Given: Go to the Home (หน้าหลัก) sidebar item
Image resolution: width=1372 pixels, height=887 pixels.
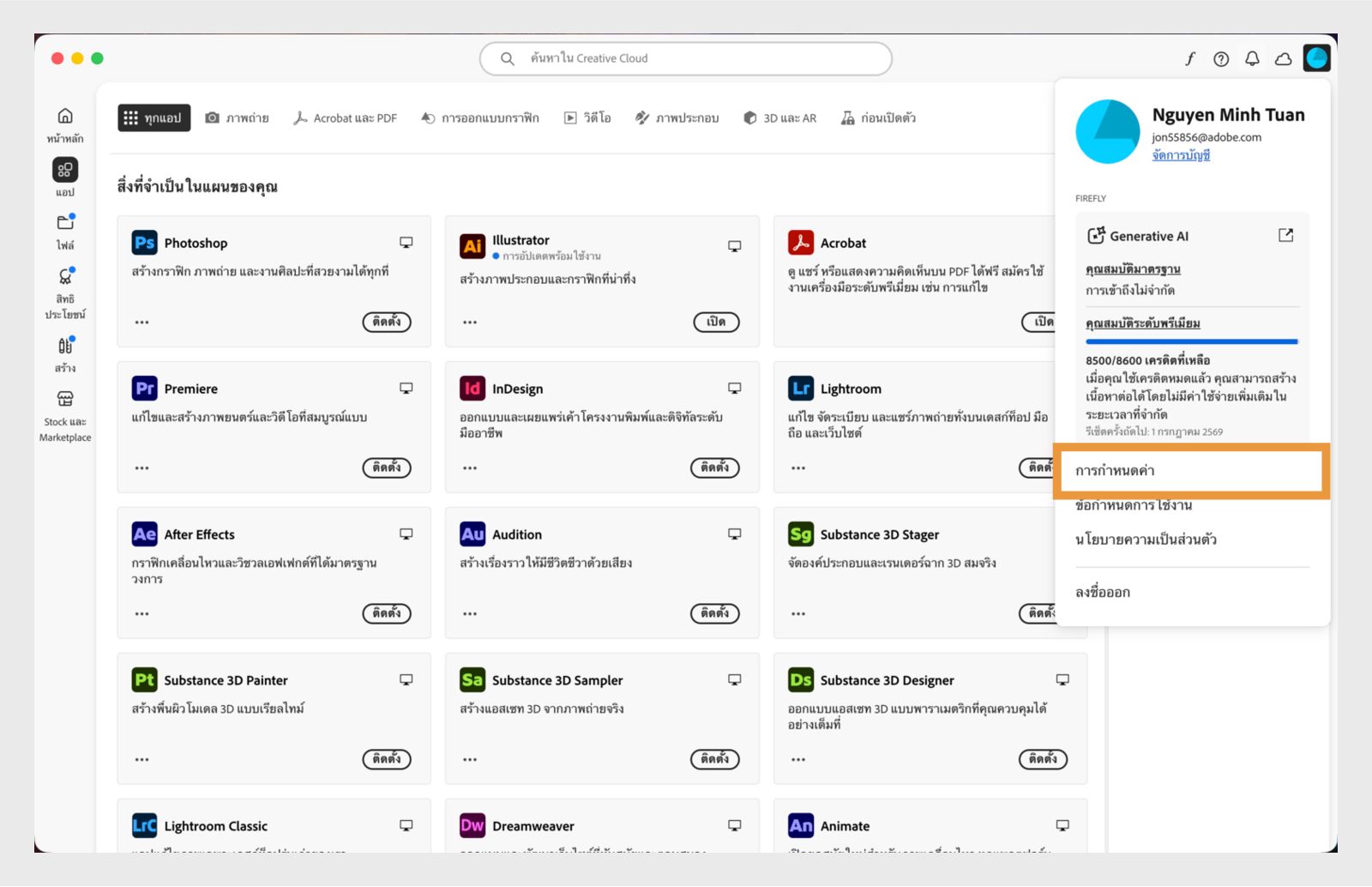Looking at the screenshot, I should (x=65, y=124).
